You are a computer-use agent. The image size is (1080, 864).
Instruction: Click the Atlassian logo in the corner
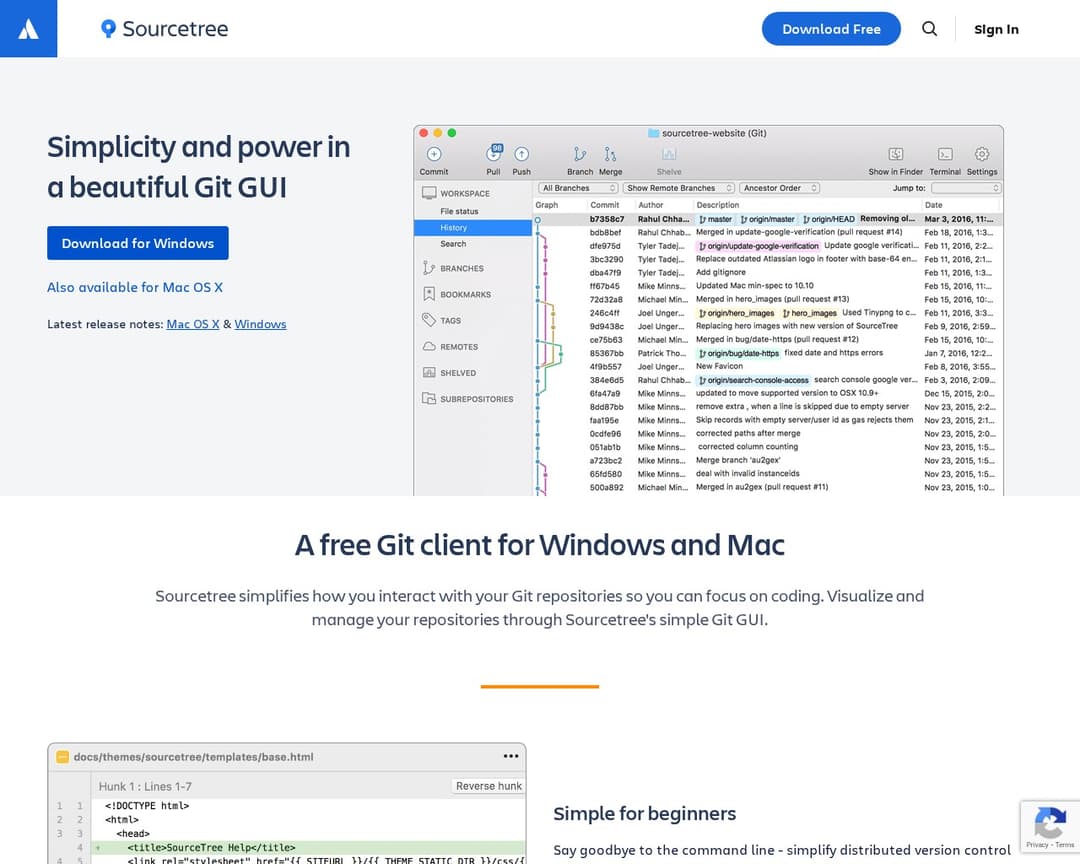point(28,28)
